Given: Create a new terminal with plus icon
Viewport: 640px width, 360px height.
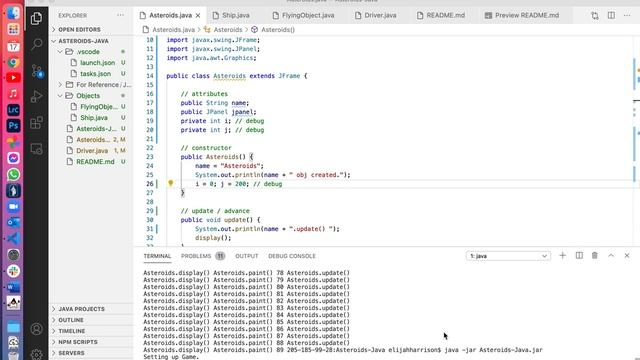Looking at the screenshot, I should click(x=562, y=256).
